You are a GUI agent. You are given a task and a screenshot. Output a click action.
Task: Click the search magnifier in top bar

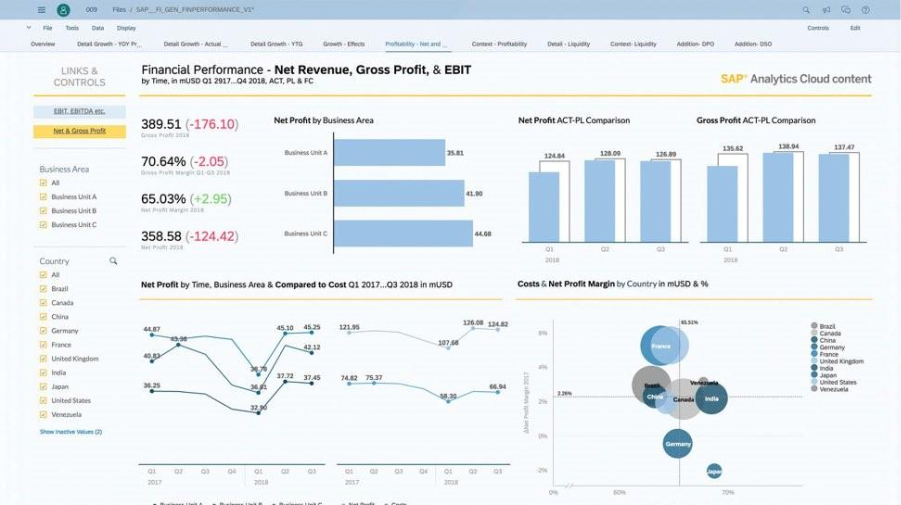click(x=807, y=10)
